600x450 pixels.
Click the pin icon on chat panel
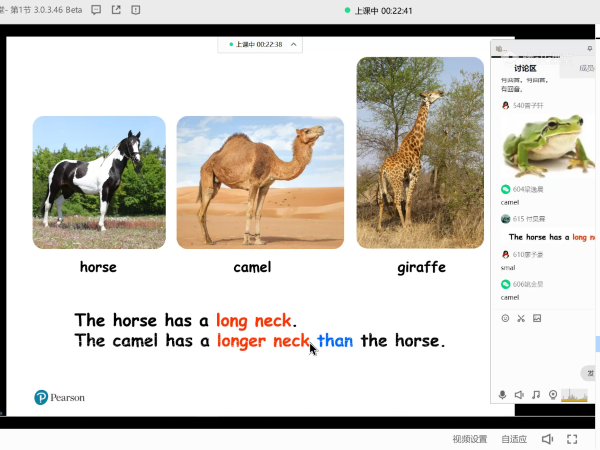[x=588, y=48]
